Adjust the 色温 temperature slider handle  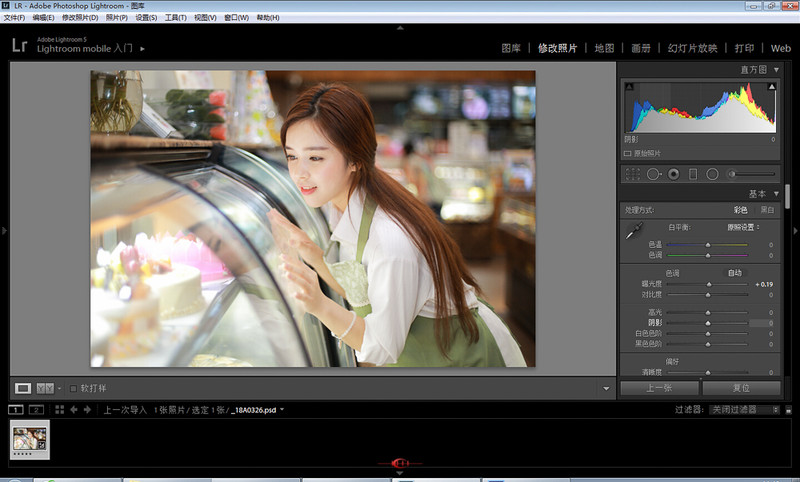[x=708, y=245]
